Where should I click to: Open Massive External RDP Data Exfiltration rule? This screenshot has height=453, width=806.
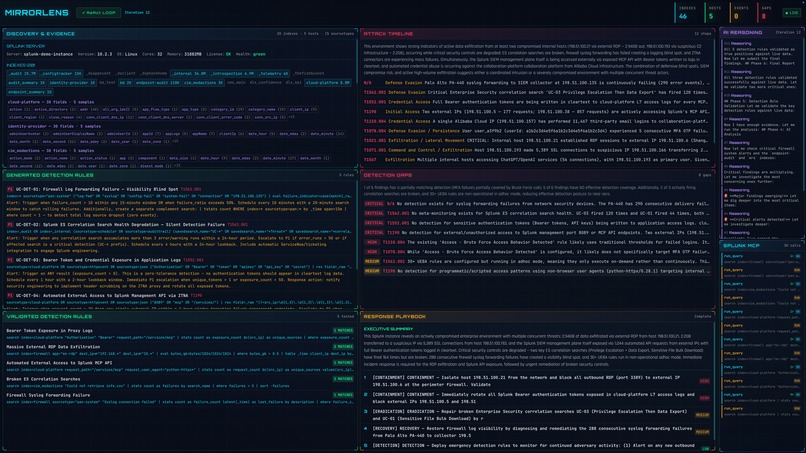click(x=180, y=350)
